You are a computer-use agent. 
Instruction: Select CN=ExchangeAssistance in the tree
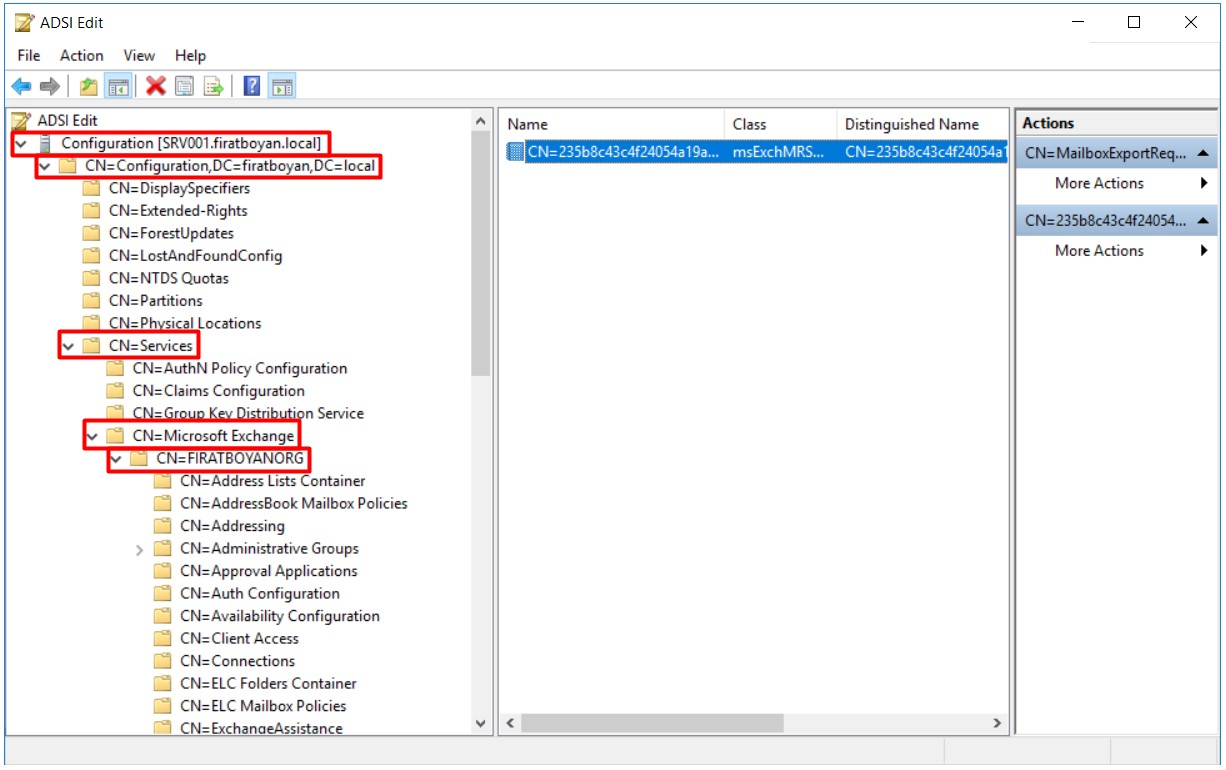261,728
